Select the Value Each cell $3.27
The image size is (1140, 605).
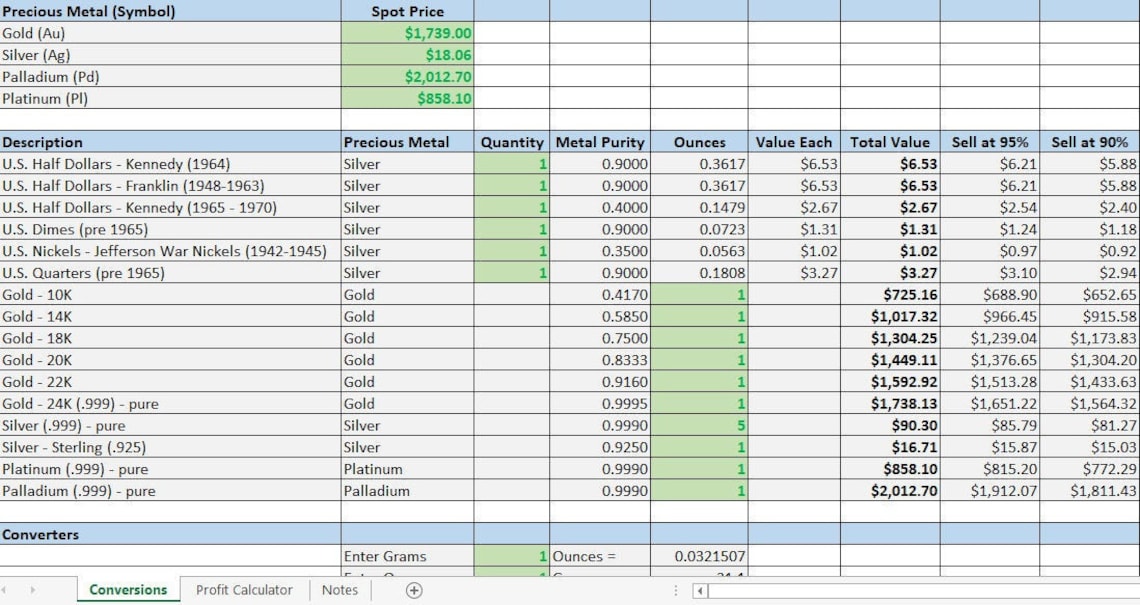(x=794, y=273)
